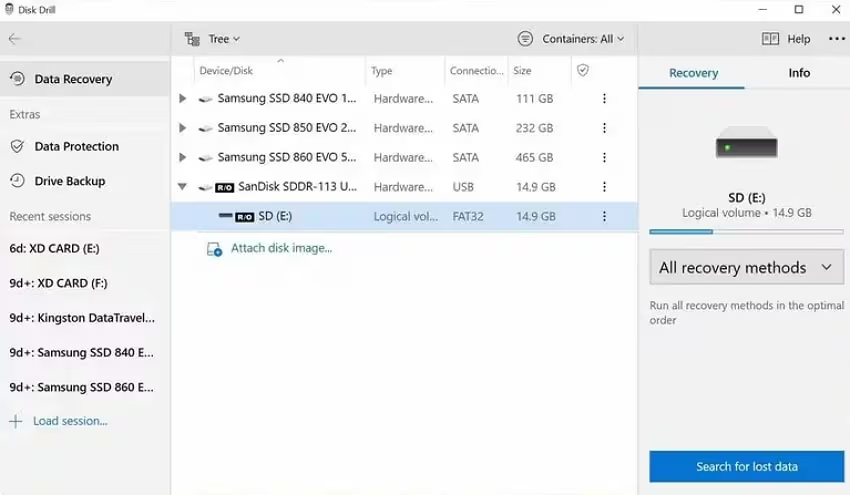Viewport: 850px width, 495px height.
Task: Click the Search for lost data button
Action: [746, 467]
